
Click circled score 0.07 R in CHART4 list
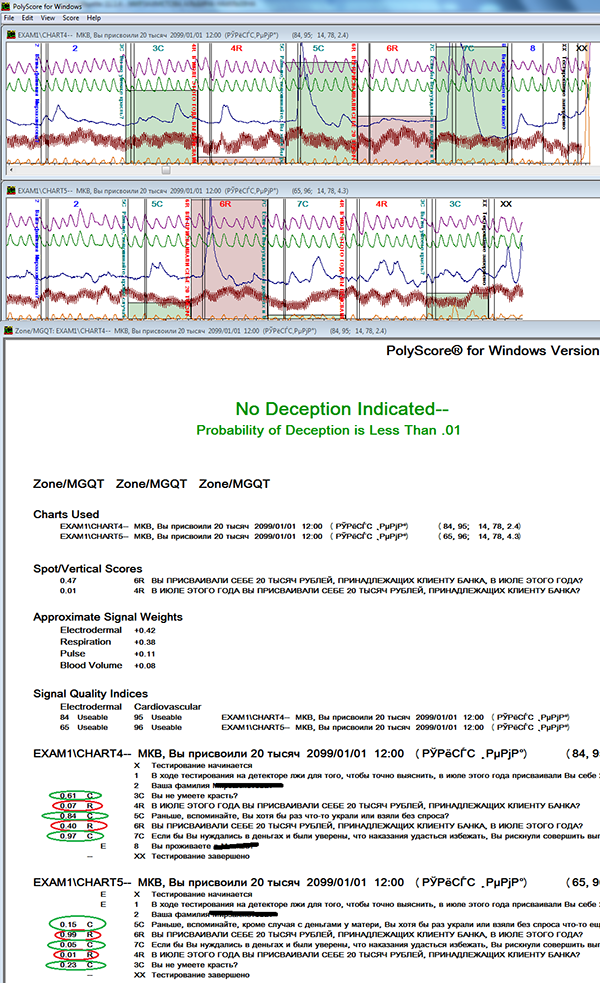click(x=76, y=806)
